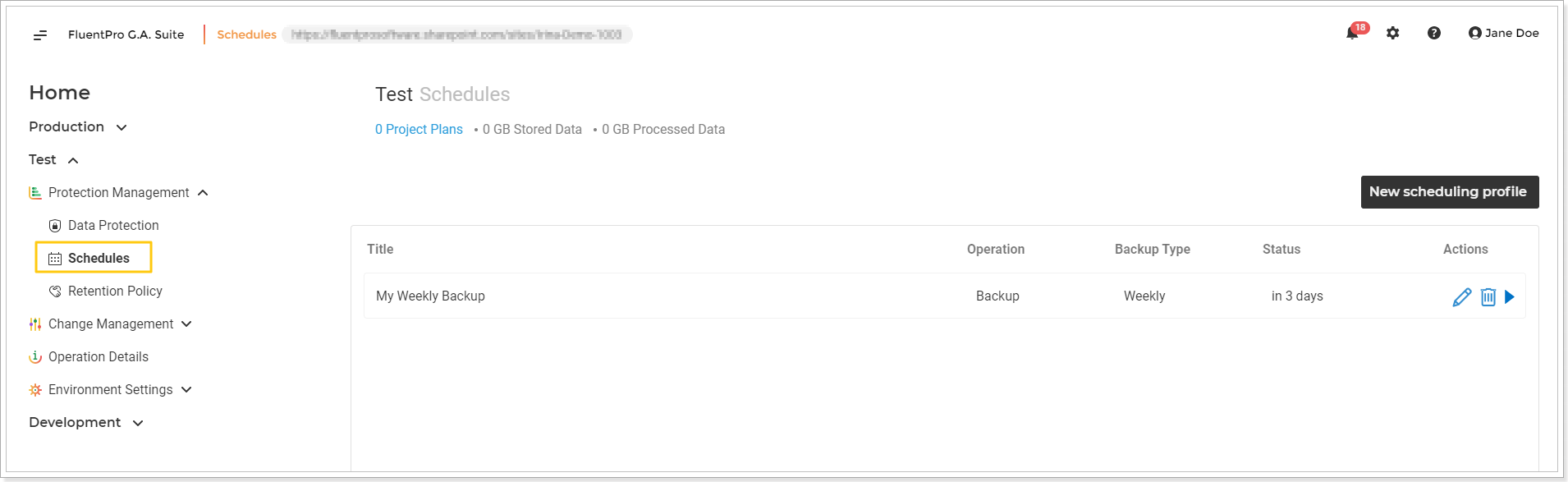This screenshot has width=1568, height=482.
Task: Open the hamburger navigation menu
Action: click(x=40, y=34)
